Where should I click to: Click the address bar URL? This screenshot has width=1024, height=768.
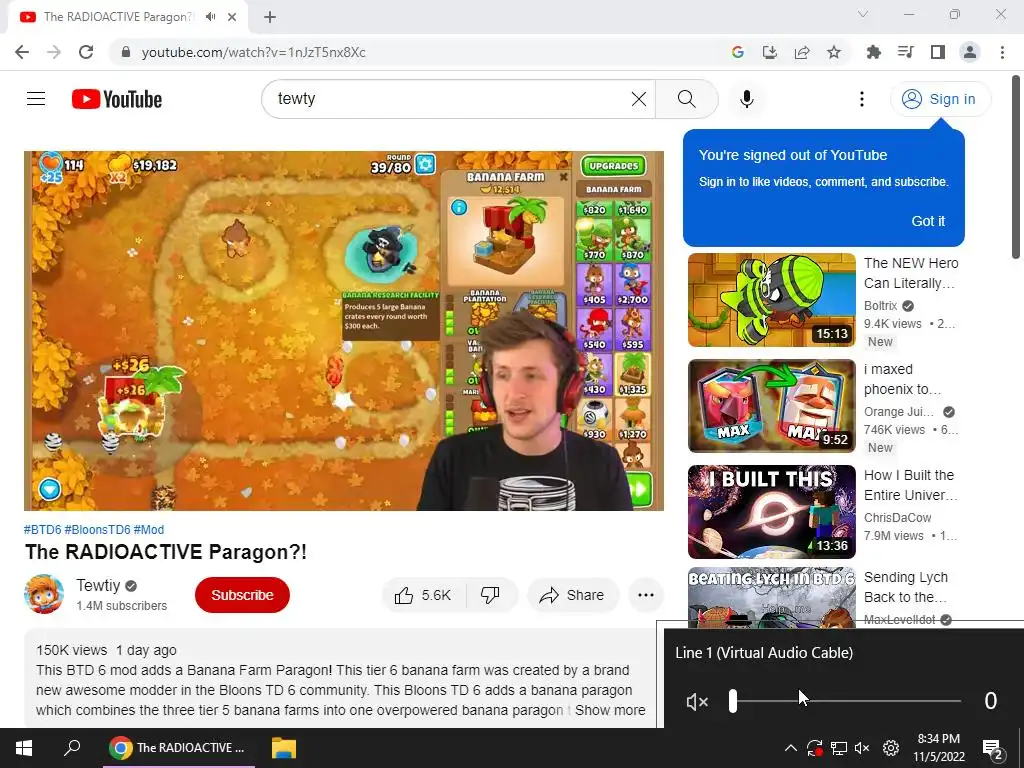[253, 52]
